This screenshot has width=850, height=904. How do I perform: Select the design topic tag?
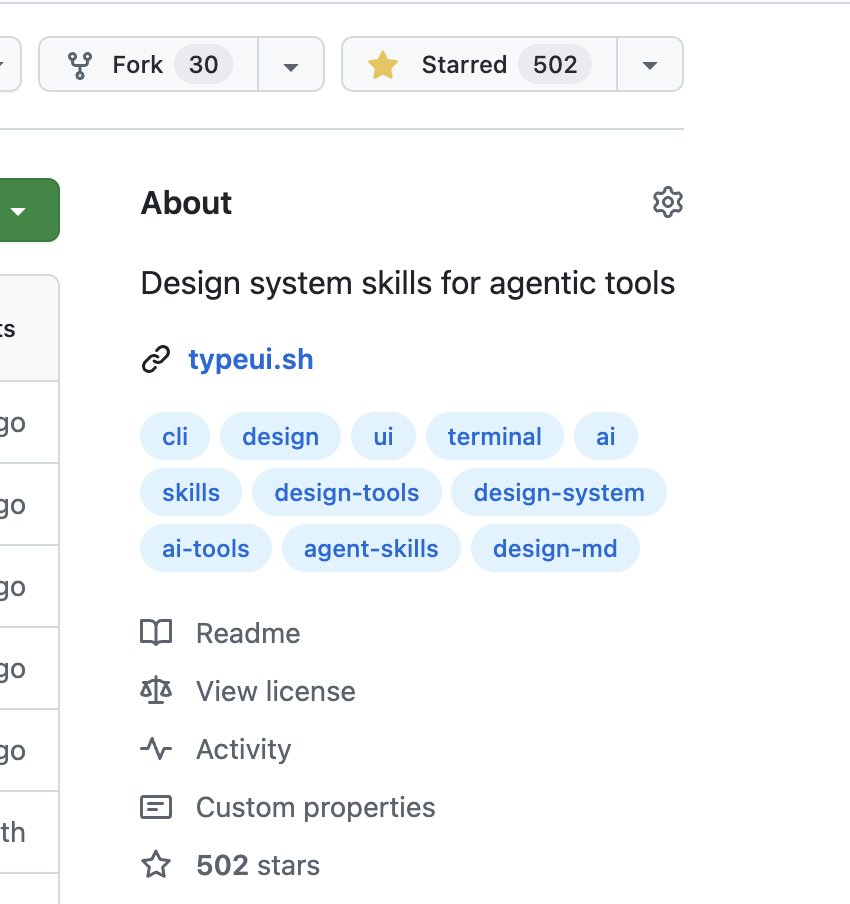click(280, 436)
